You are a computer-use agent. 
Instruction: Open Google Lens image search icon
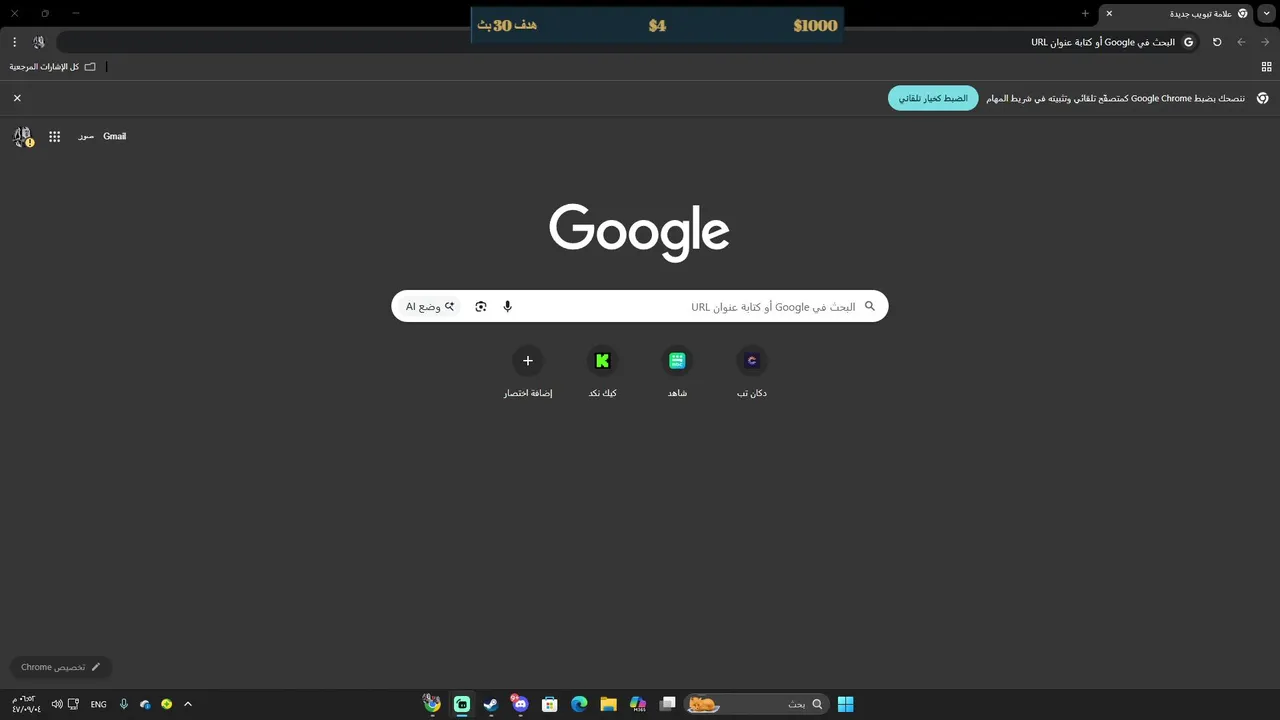pyautogui.click(x=481, y=307)
